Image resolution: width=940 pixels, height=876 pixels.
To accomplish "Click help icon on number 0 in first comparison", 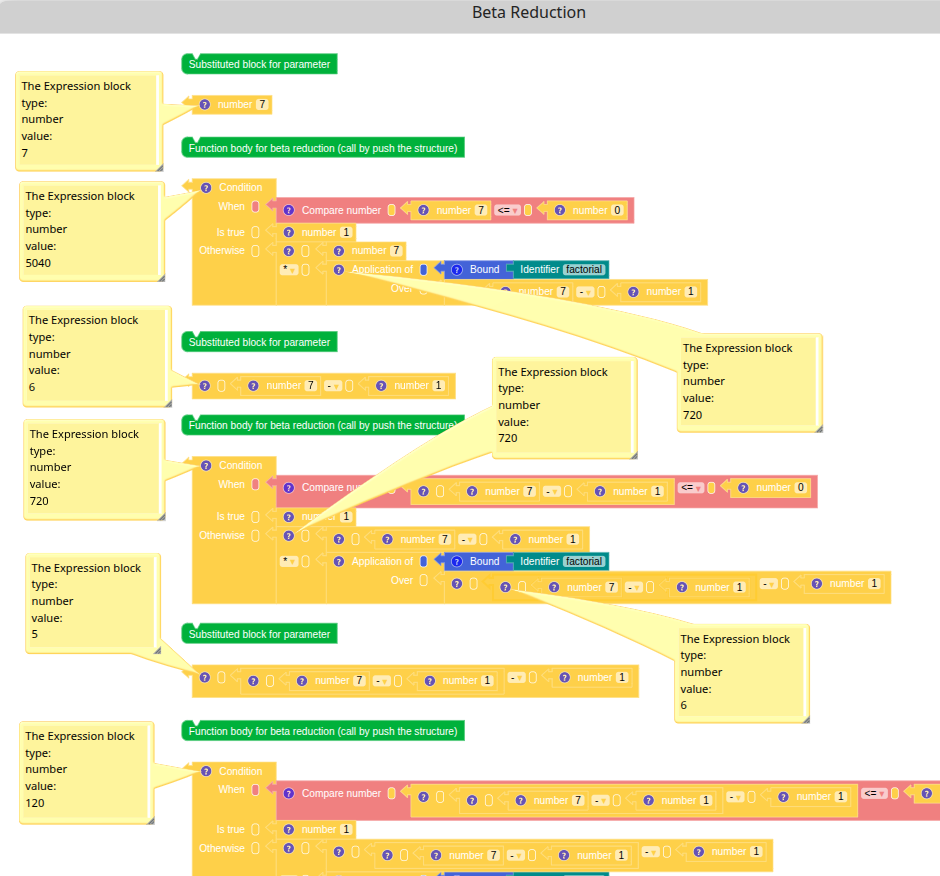I will (x=559, y=210).
